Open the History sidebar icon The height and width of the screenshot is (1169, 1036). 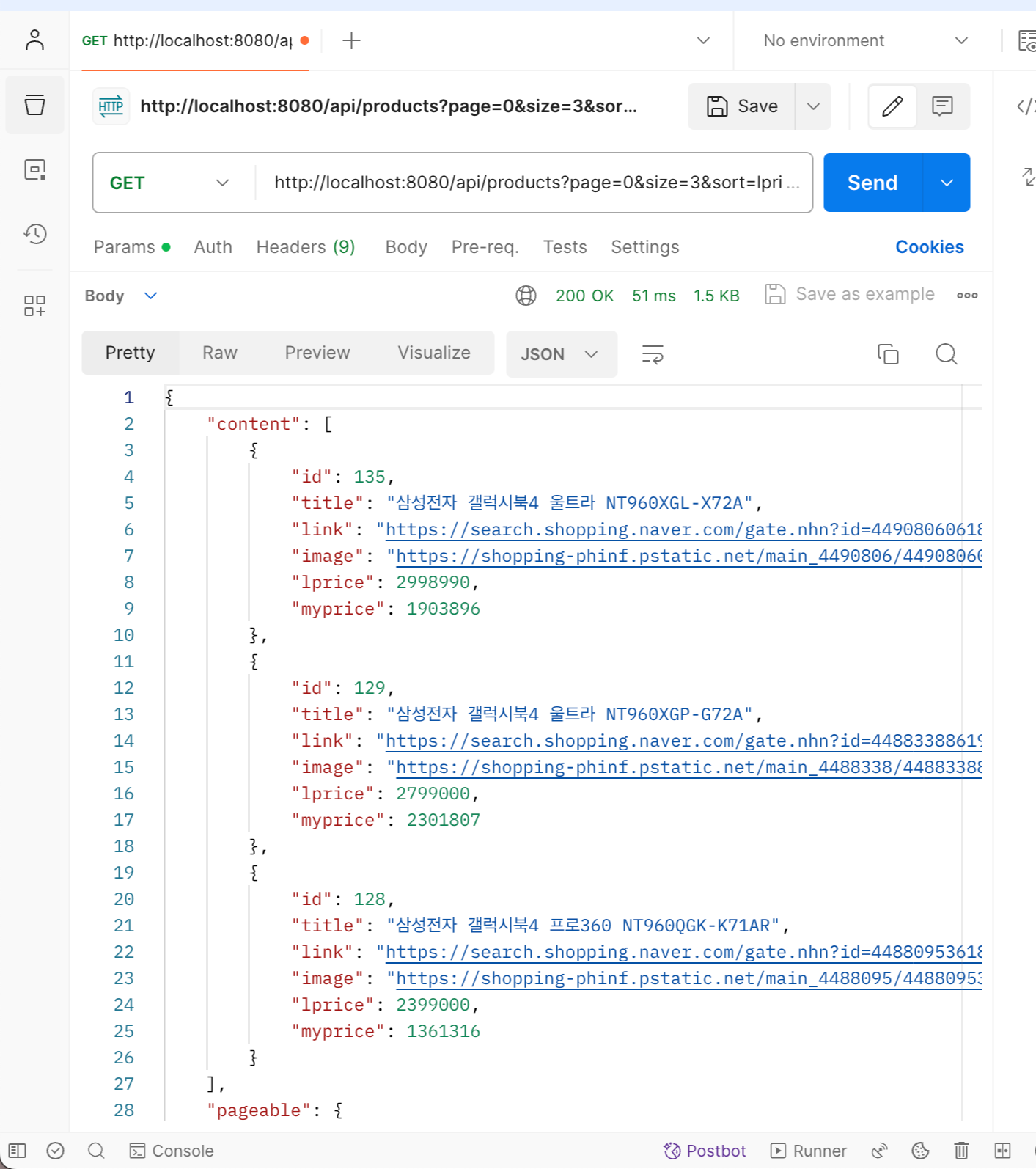[34, 234]
